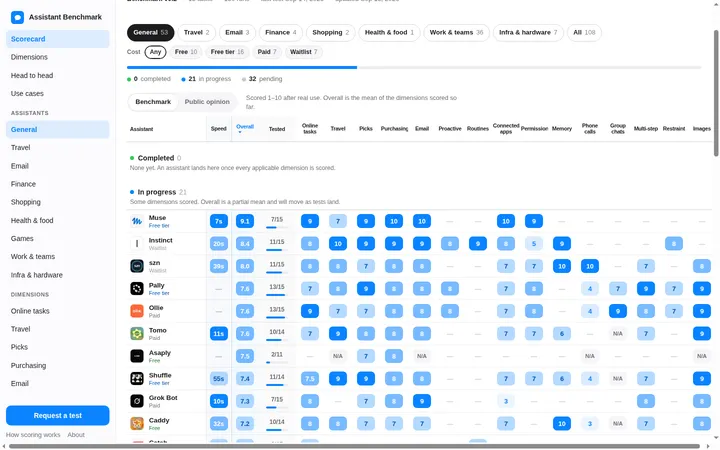Click Shuffle online tasks score 7.5
This screenshot has width=720, height=450.
pyautogui.click(x=310, y=379)
